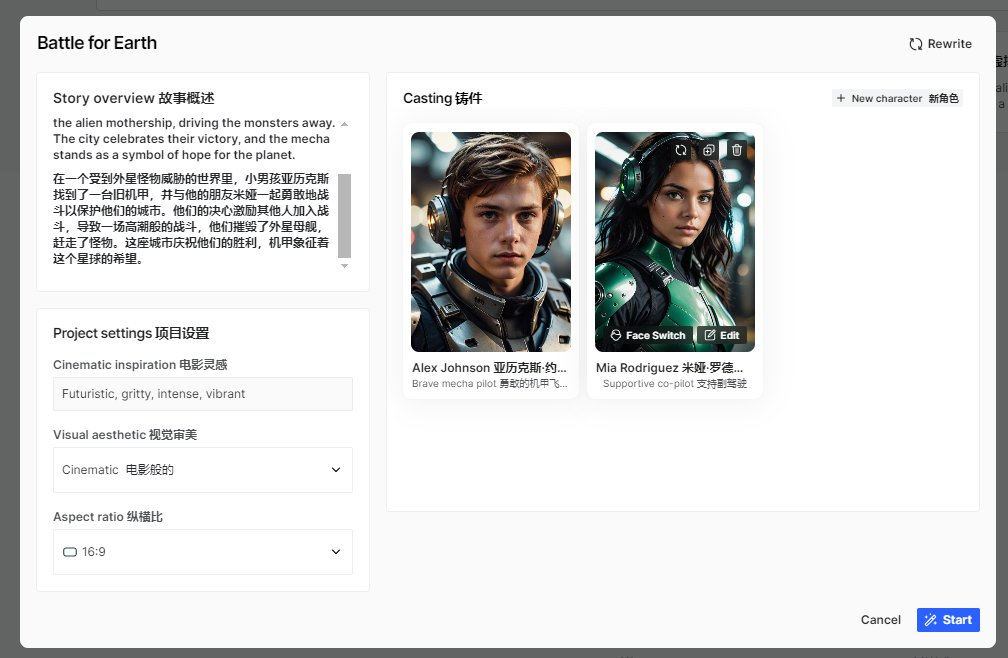
Task: Click the Aspect ratio label
Action: 108,517
